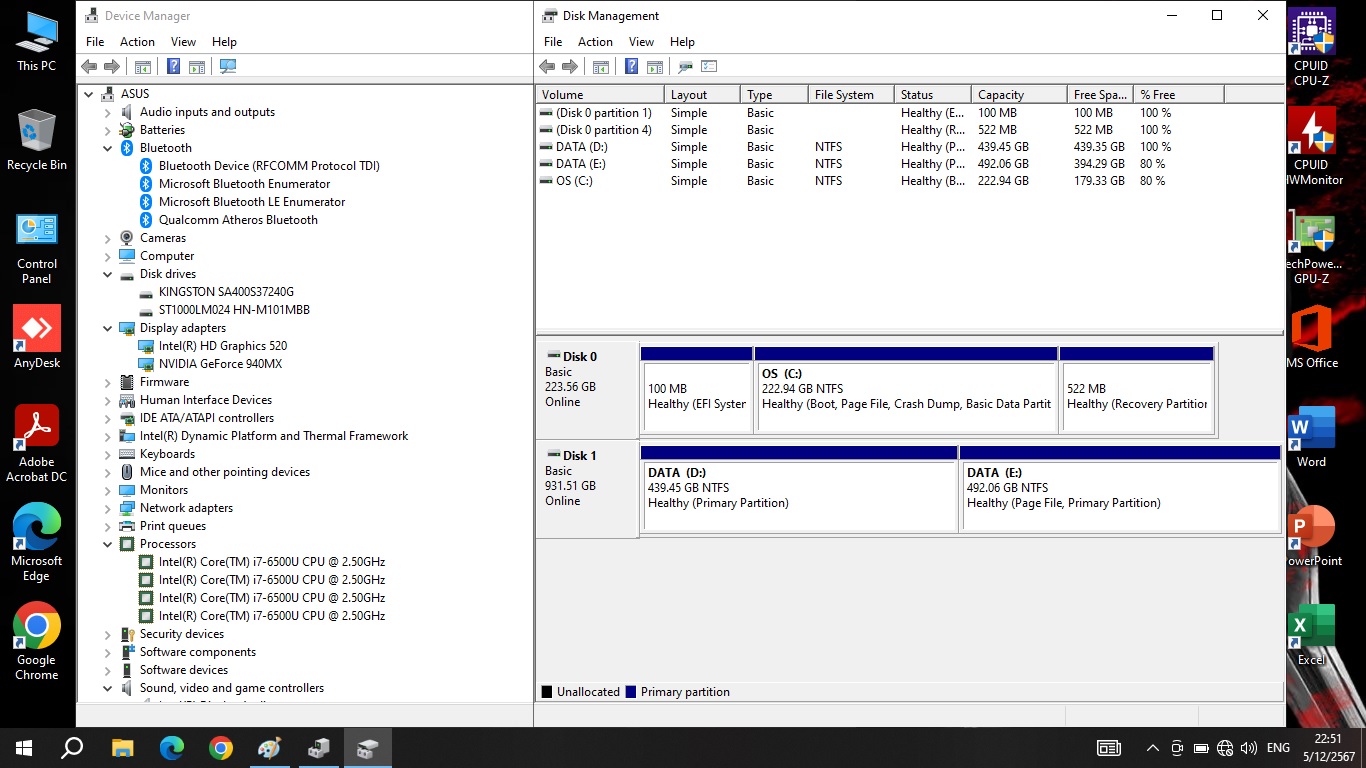Select the Disk 0 label panel
Image resolution: width=1366 pixels, height=768 pixels.
coord(588,390)
